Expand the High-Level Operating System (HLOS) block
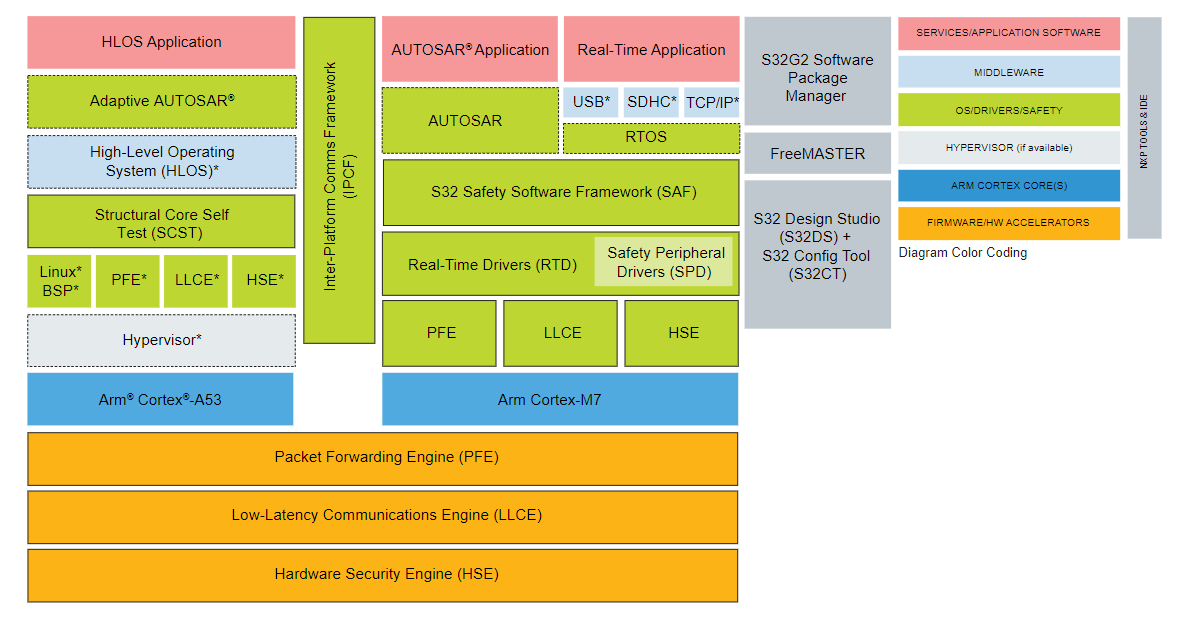 click(x=160, y=162)
